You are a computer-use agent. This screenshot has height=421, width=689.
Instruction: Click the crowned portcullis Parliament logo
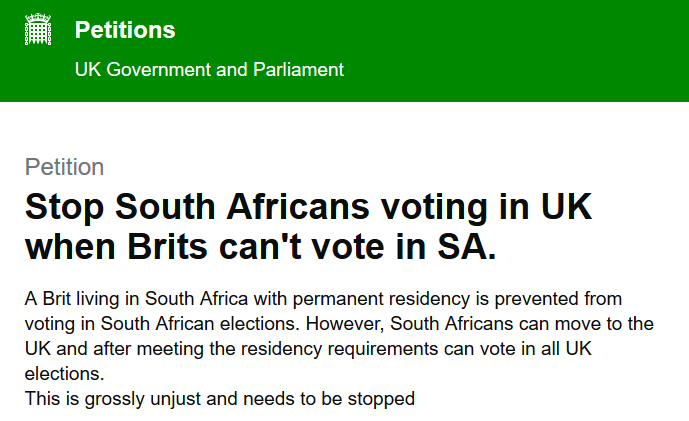tap(38, 29)
